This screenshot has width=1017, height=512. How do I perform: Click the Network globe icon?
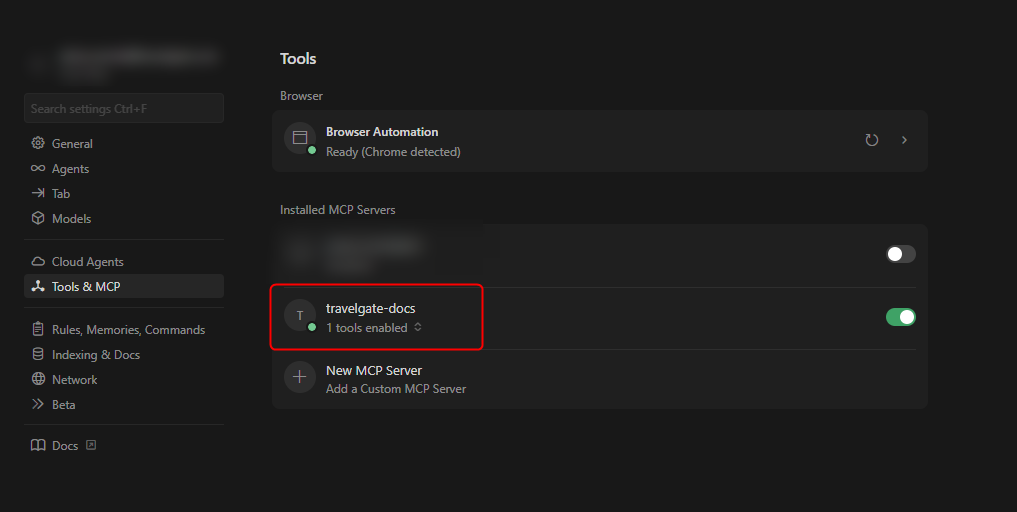tap(38, 380)
